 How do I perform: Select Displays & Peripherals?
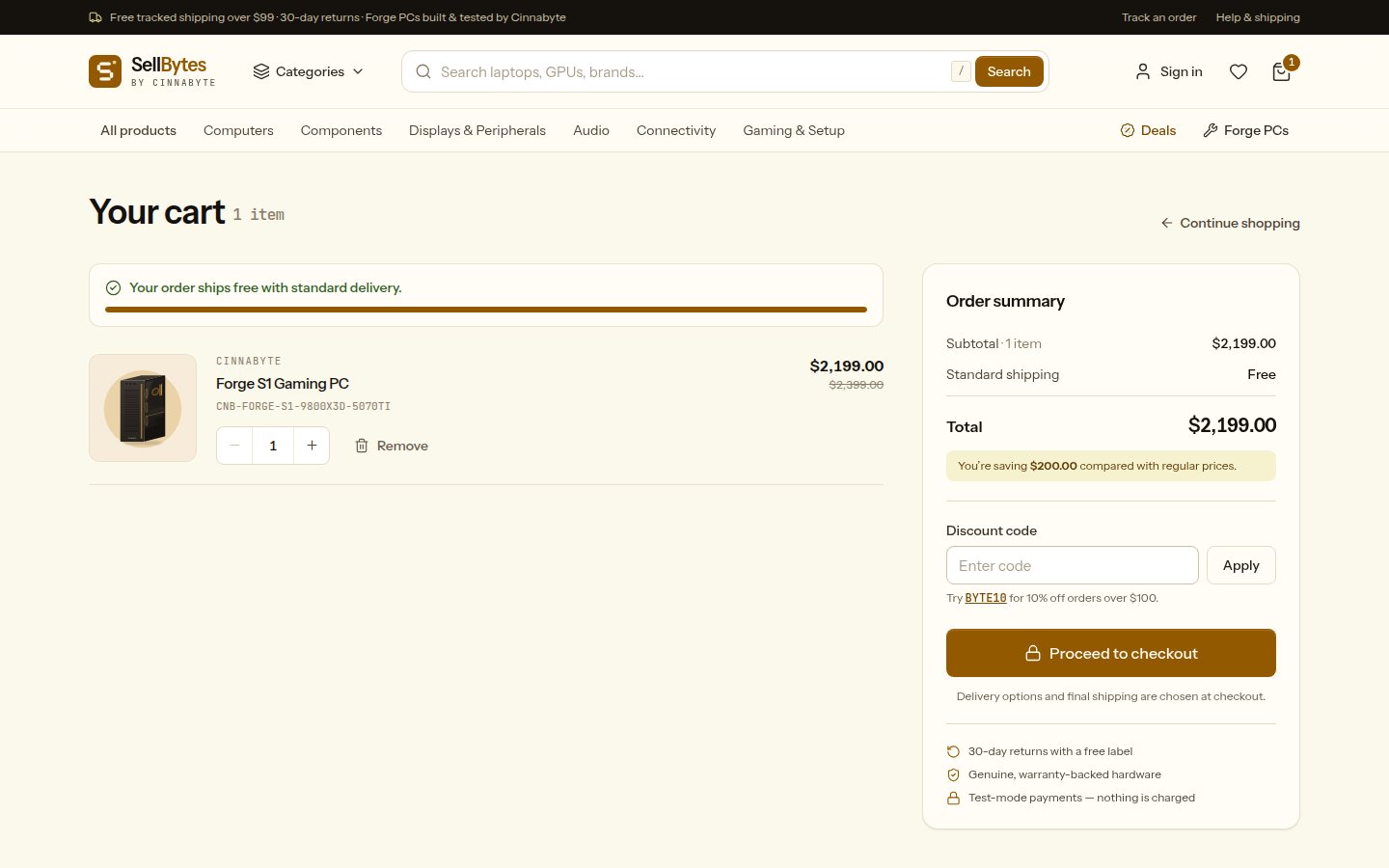[477, 130]
